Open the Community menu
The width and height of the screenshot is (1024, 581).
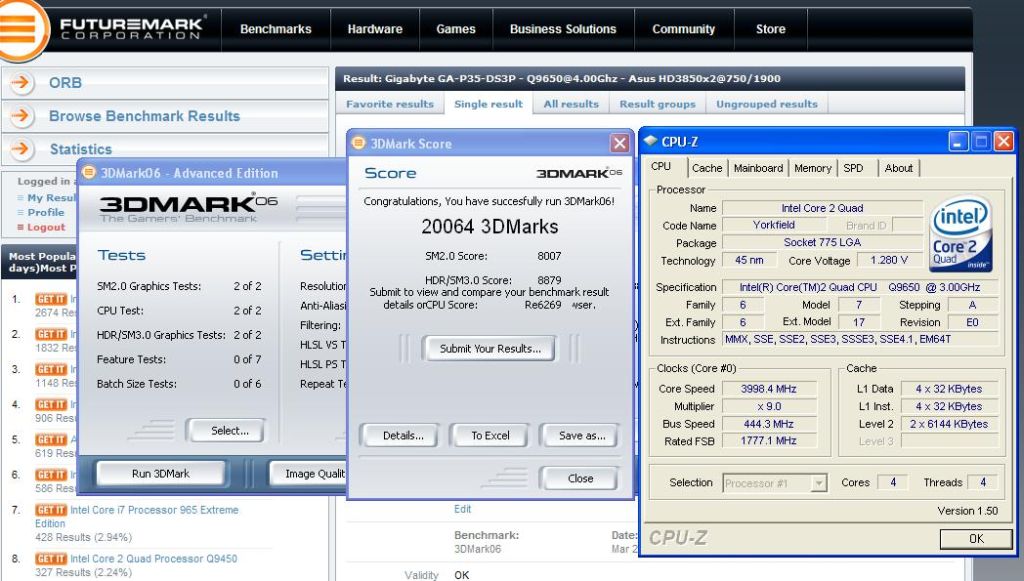684,29
